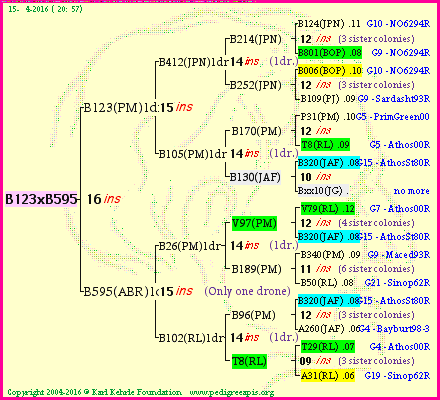440x400 pixels.
Task: Select A260(JAF) .06 ancestor
Action: point(328,329)
